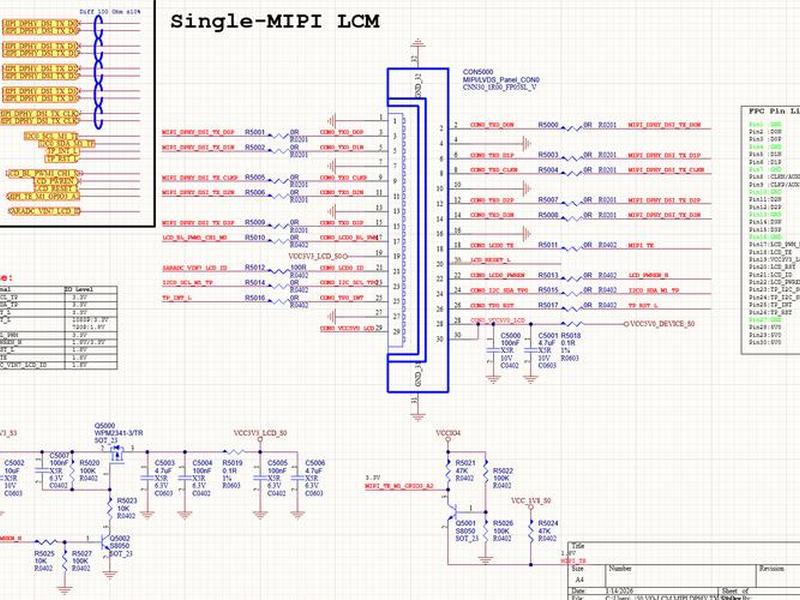Click the VCC3V3_LCD_S0 port at pin 19
The image size is (800, 600).
[x=318, y=256]
